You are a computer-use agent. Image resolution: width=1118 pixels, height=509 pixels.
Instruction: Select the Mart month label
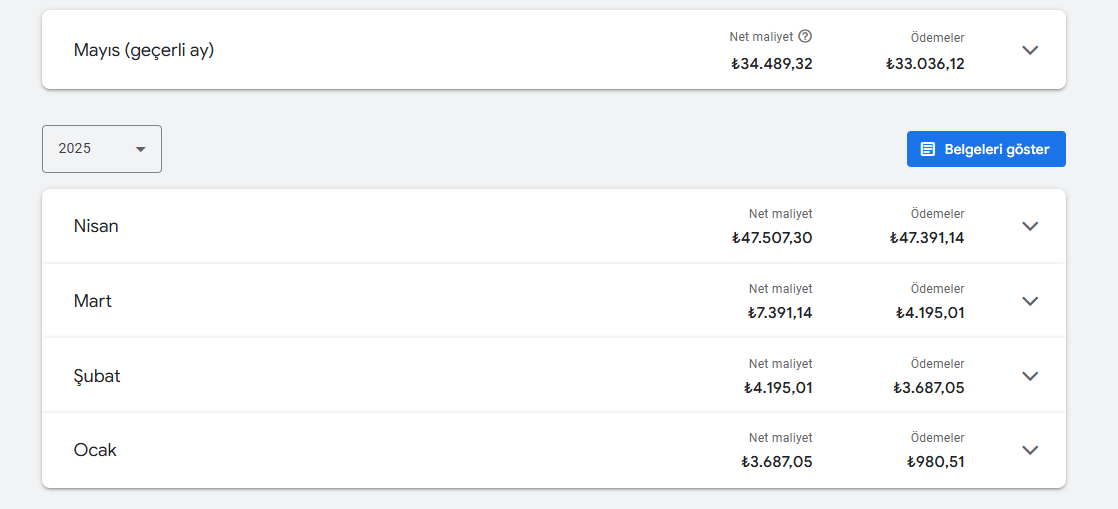coord(93,301)
